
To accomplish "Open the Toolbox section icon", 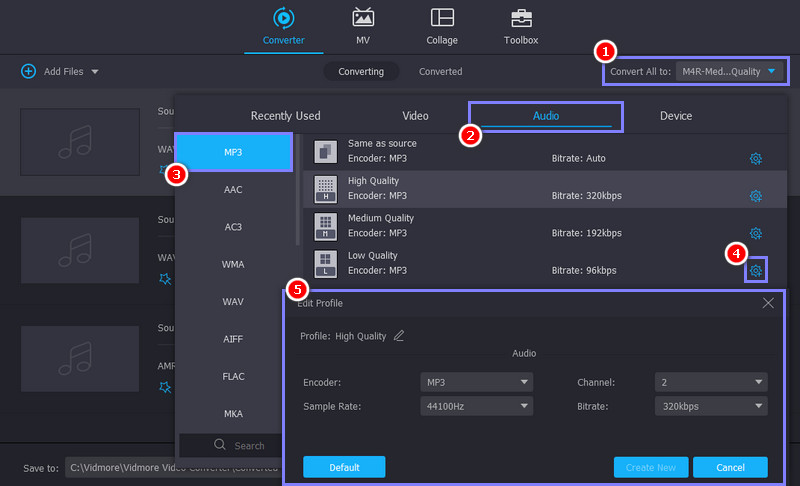I will 521,18.
